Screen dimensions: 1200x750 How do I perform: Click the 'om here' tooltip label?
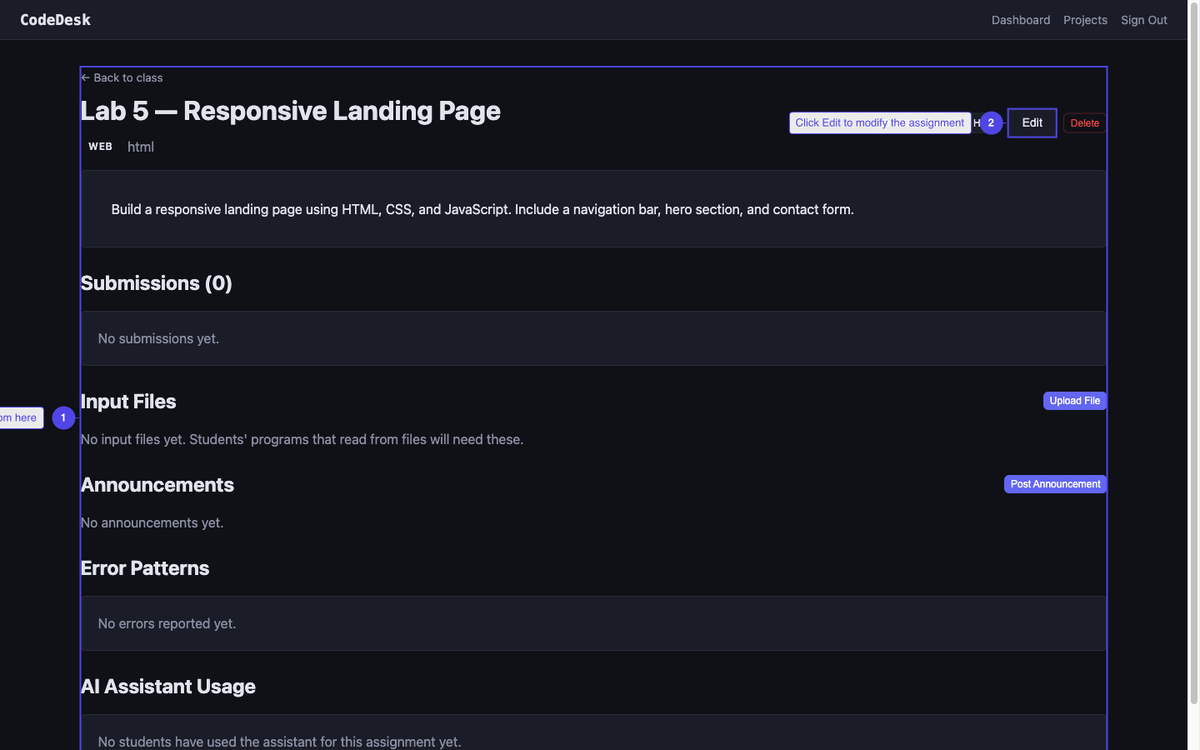(x=20, y=418)
